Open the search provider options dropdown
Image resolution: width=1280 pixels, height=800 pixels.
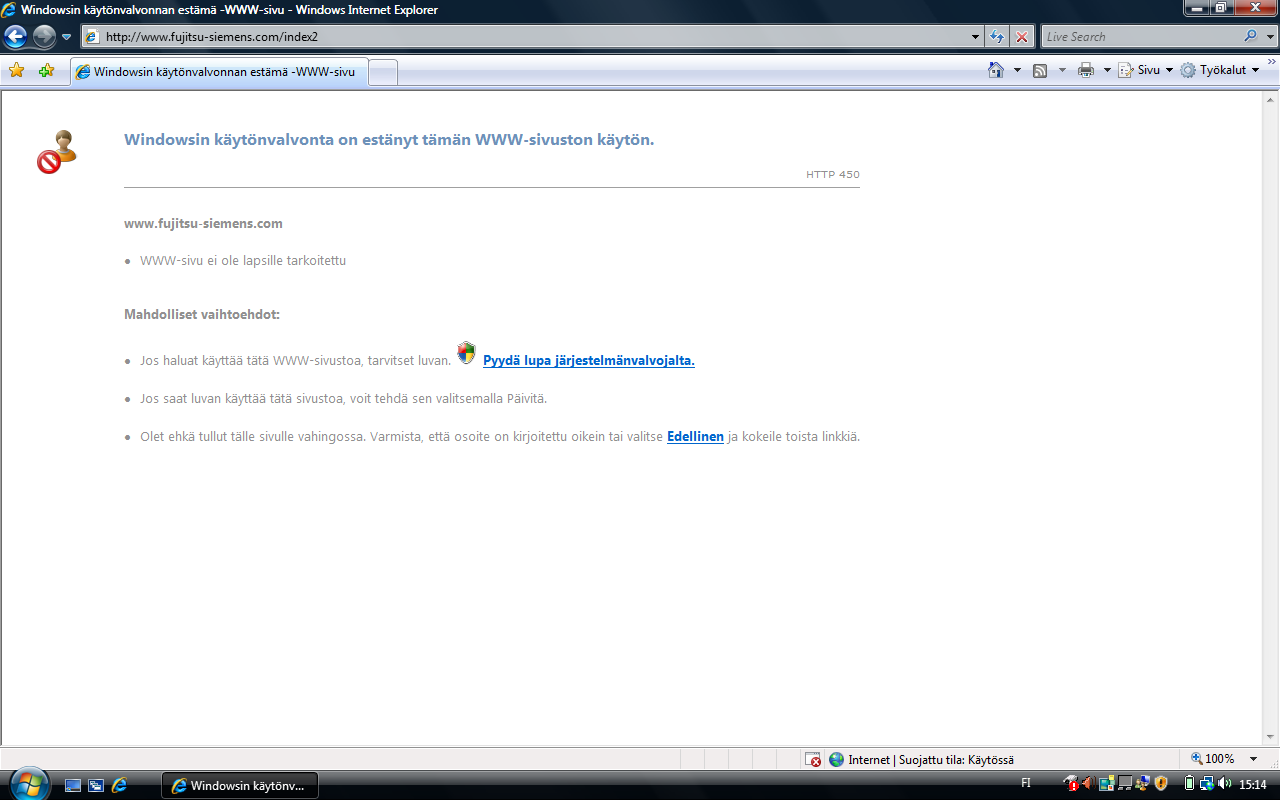pos(1270,37)
